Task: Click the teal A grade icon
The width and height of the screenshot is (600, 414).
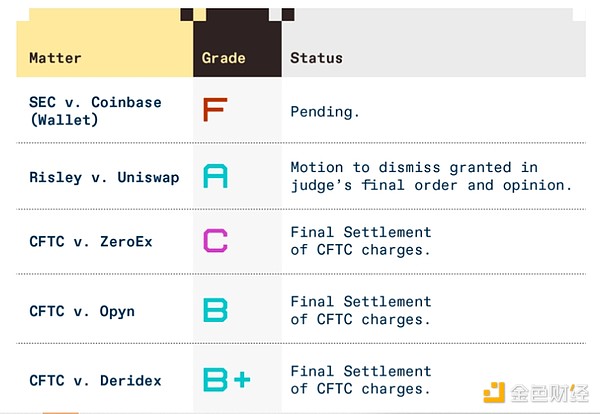Action: [215, 176]
